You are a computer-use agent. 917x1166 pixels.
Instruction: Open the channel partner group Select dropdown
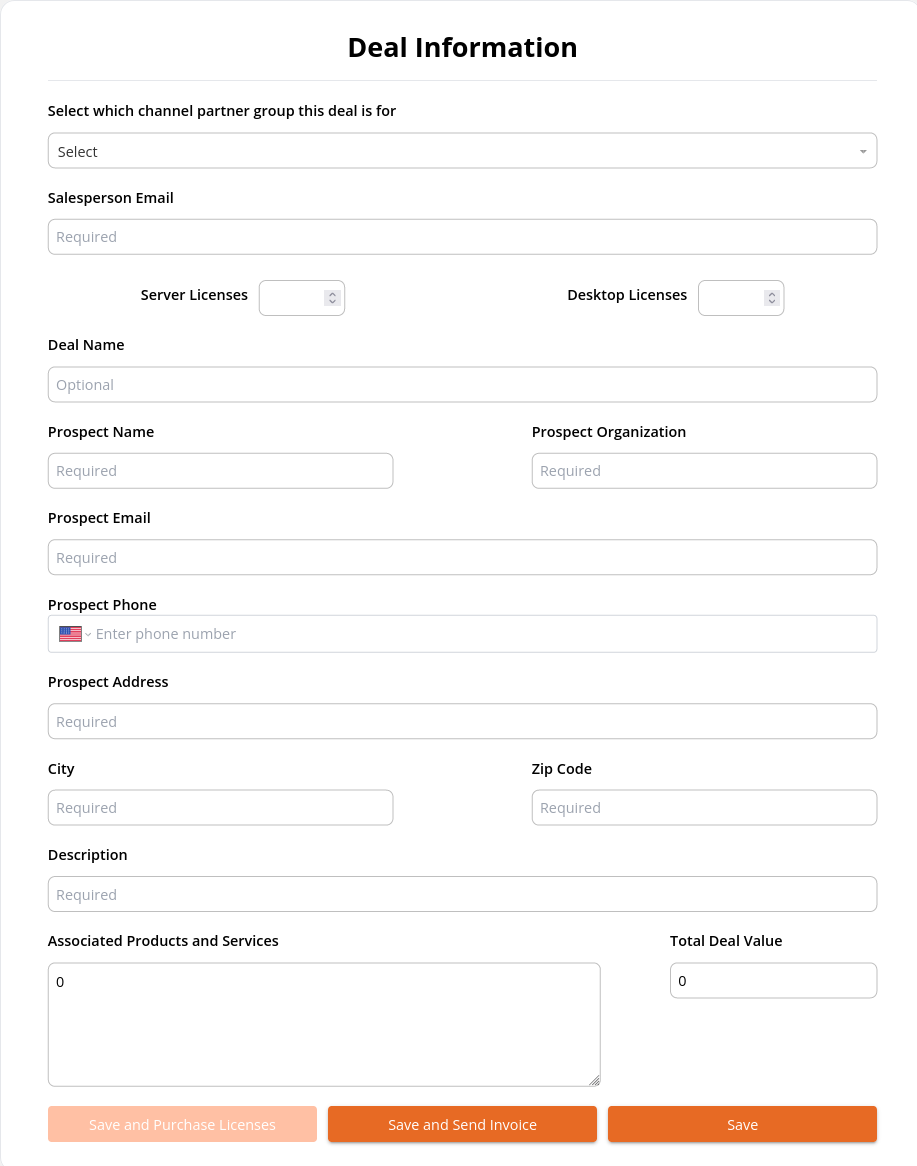tap(462, 151)
